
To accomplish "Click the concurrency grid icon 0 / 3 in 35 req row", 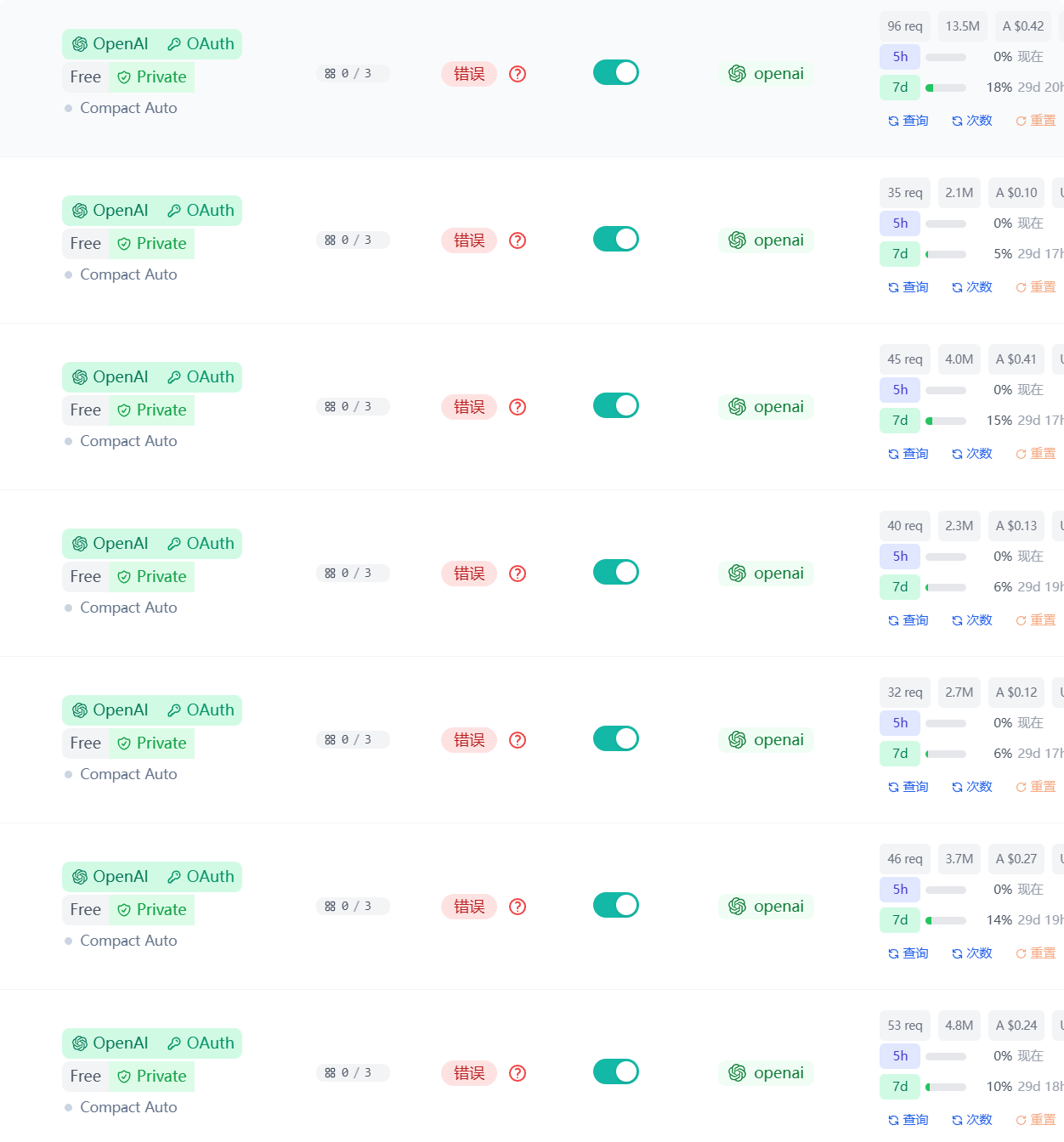I will pos(330,240).
